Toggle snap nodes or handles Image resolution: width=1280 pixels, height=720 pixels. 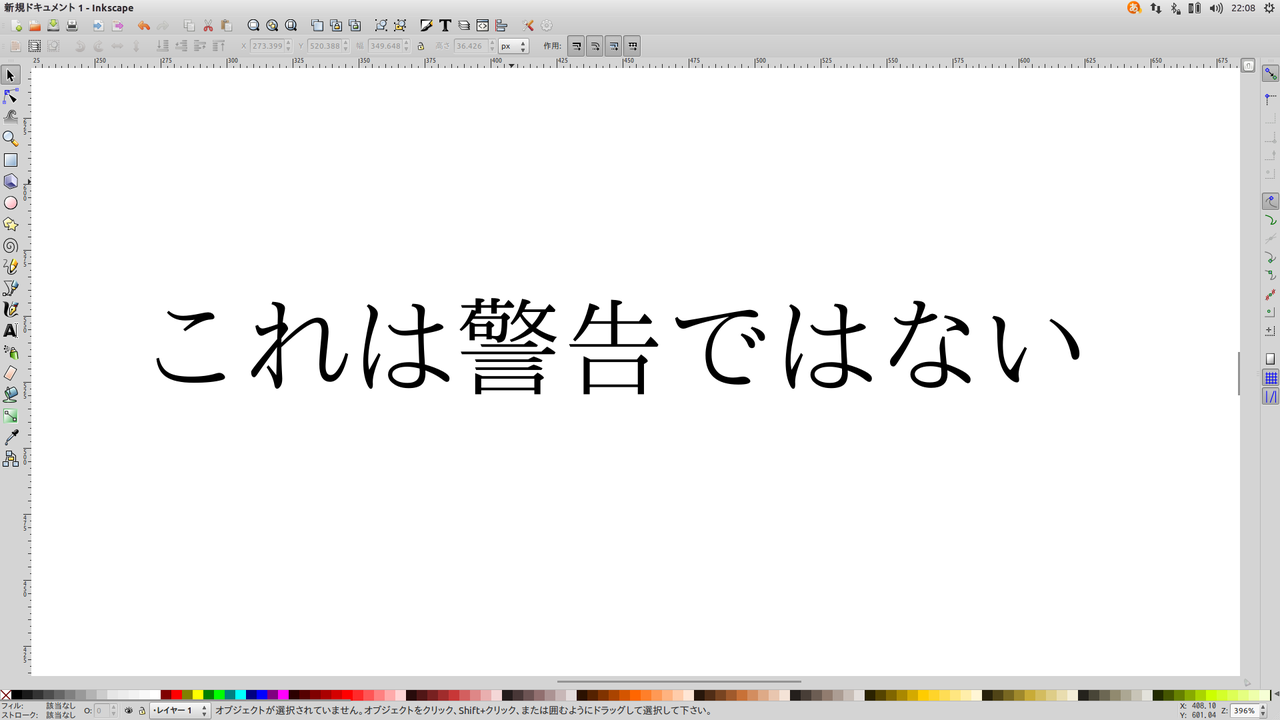point(1270,201)
